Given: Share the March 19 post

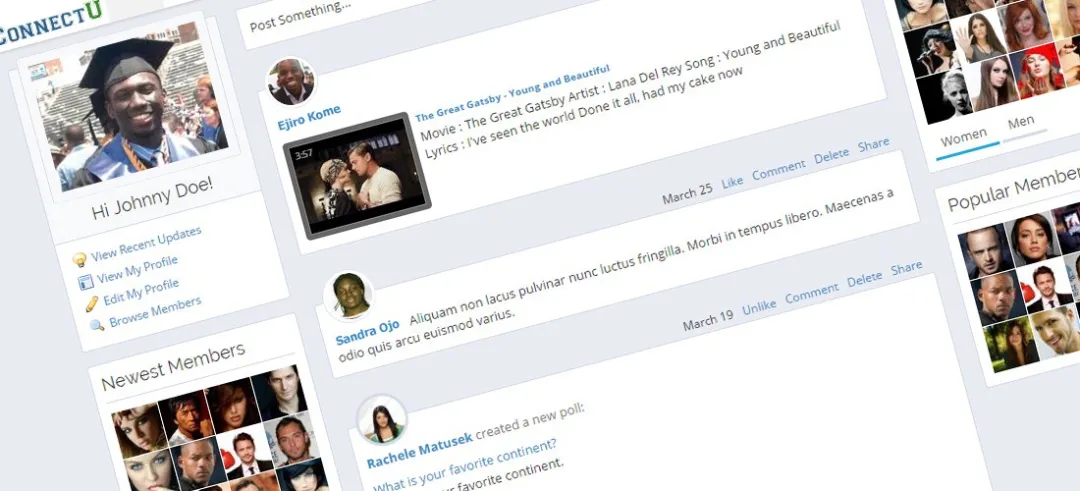Looking at the screenshot, I should point(906,267).
